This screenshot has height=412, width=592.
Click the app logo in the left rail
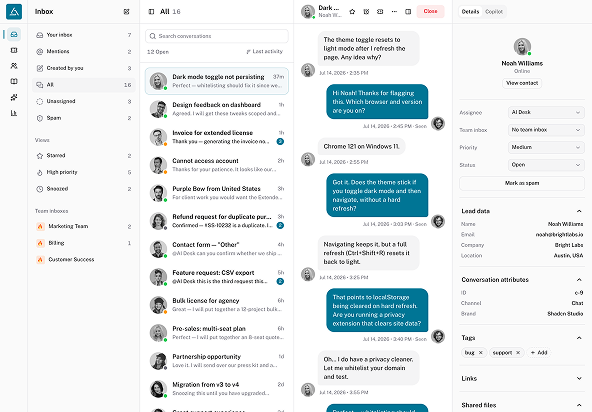tap(14, 11)
